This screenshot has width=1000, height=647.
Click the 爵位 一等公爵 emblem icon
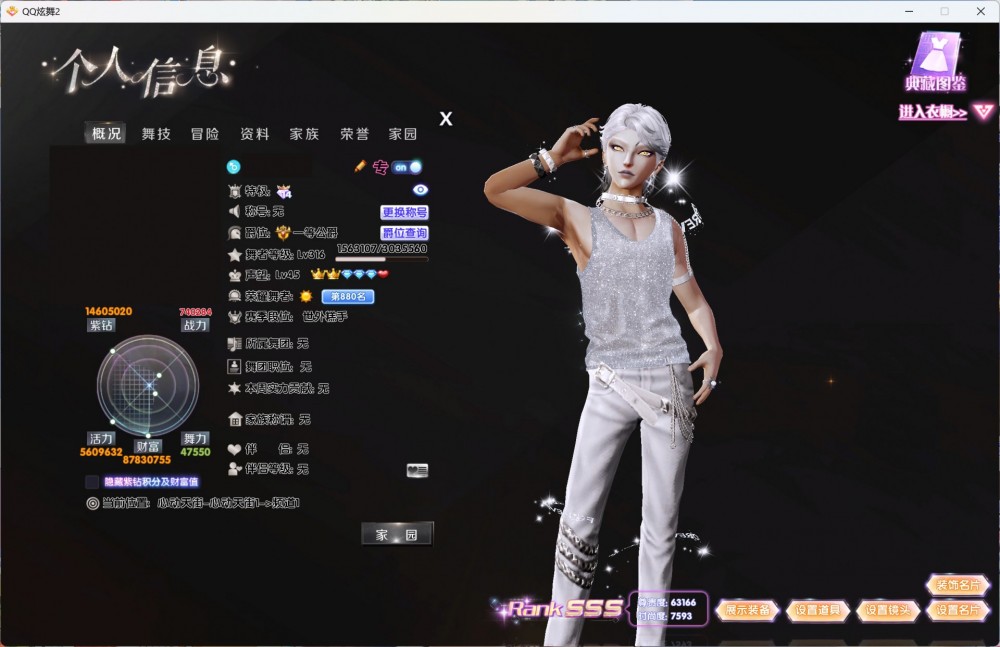tap(283, 232)
